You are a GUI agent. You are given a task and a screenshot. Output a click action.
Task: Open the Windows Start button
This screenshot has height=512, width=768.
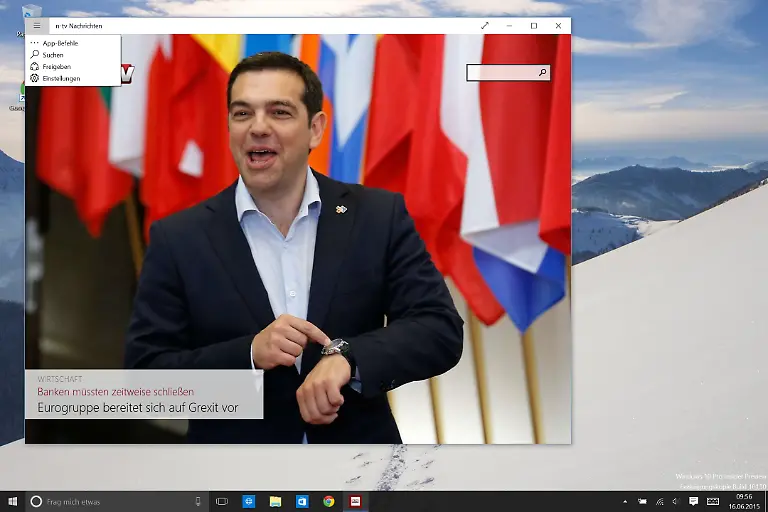(x=12, y=501)
